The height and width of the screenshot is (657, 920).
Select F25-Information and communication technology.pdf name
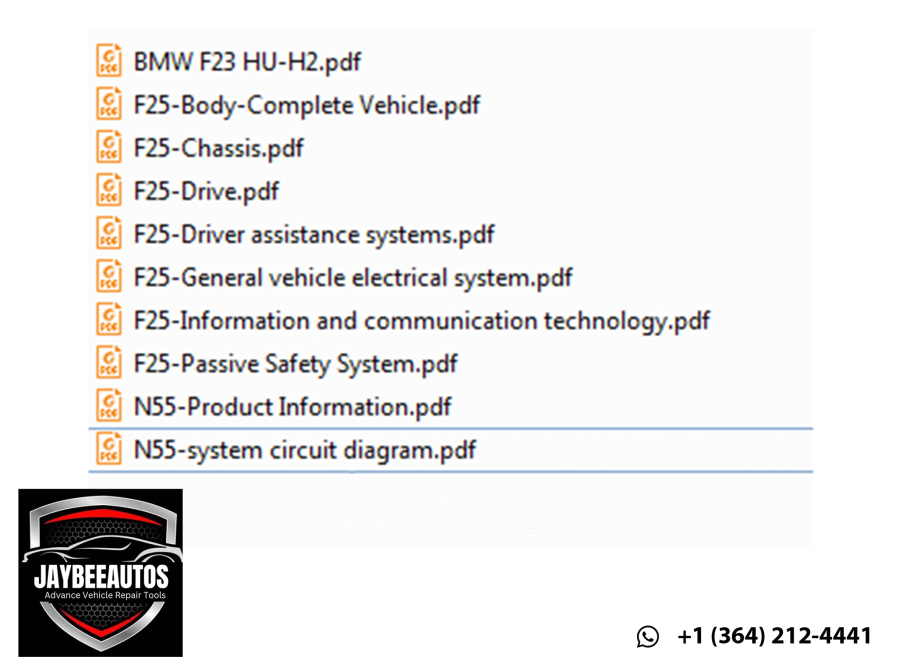(422, 321)
